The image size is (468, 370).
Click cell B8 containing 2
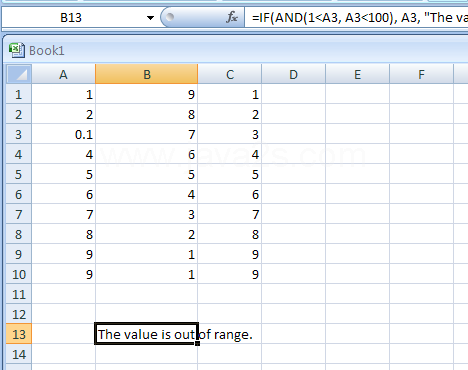coord(147,234)
